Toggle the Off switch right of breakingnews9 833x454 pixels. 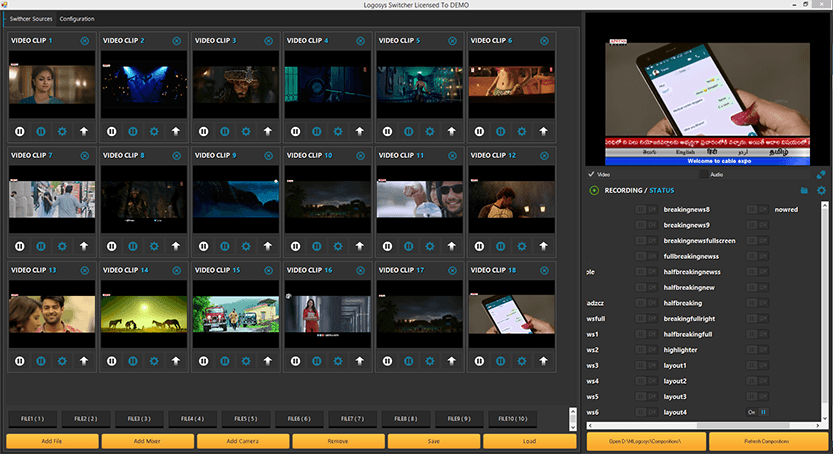tap(758, 225)
